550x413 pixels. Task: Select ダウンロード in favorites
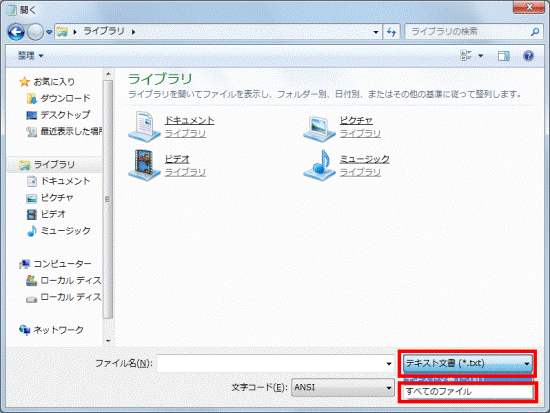(x=65, y=98)
